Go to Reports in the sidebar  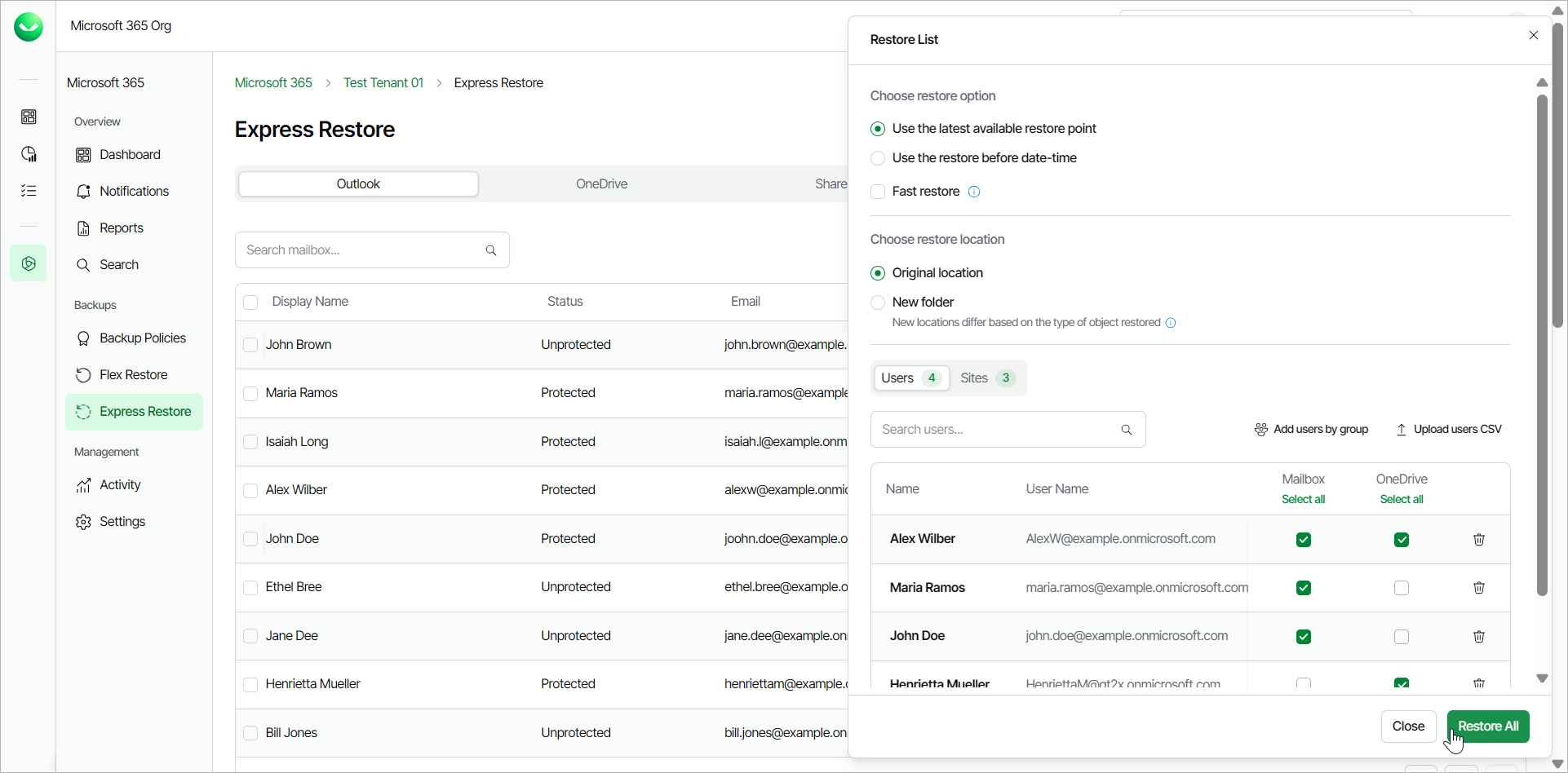click(134, 227)
